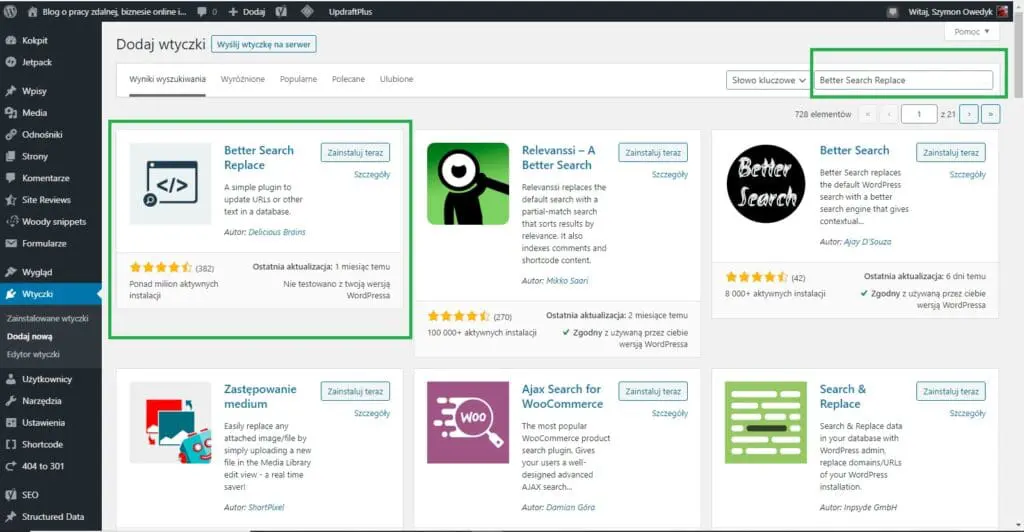
Task: Click the Structured Data pin icon
Action: (x=10, y=516)
